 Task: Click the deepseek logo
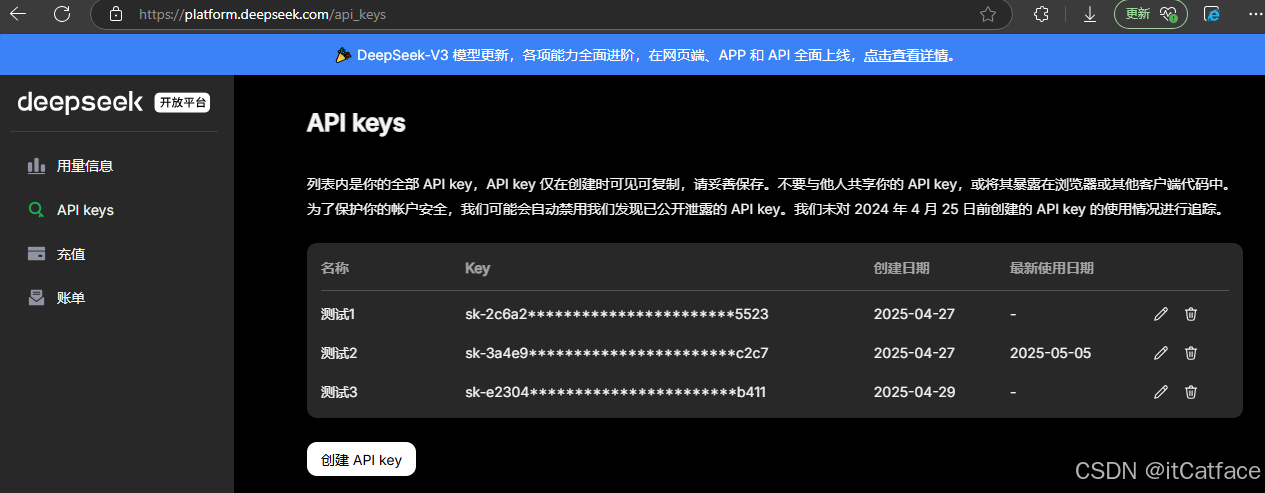[81, 102]
